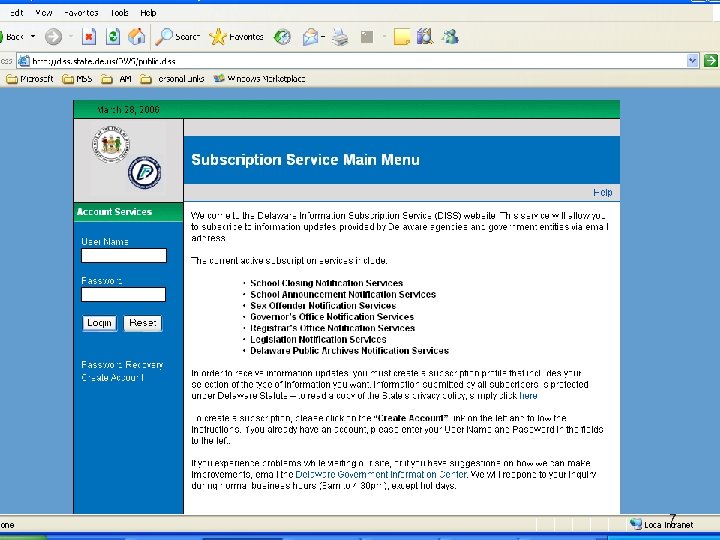
Task: Open the MSS links folder
Action: click(x=77, y=79)
